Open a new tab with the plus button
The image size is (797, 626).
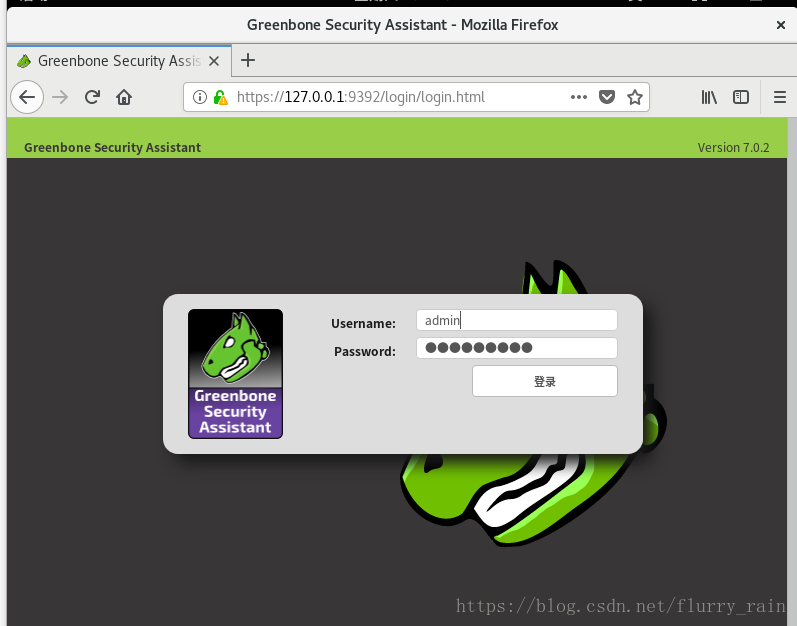coord(248,60)
